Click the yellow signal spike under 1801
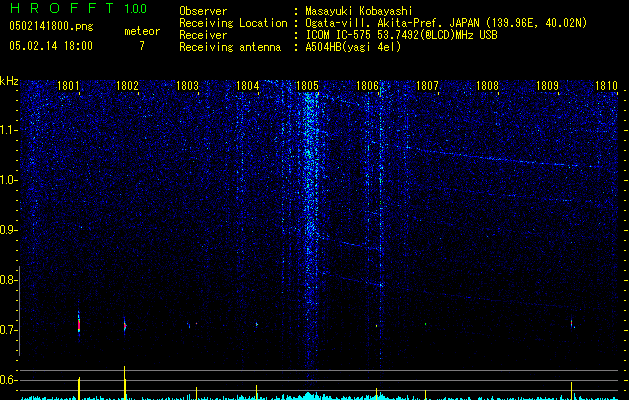This screenshot has height=400, width=629. pyautogui.click(x=79, y=388)
